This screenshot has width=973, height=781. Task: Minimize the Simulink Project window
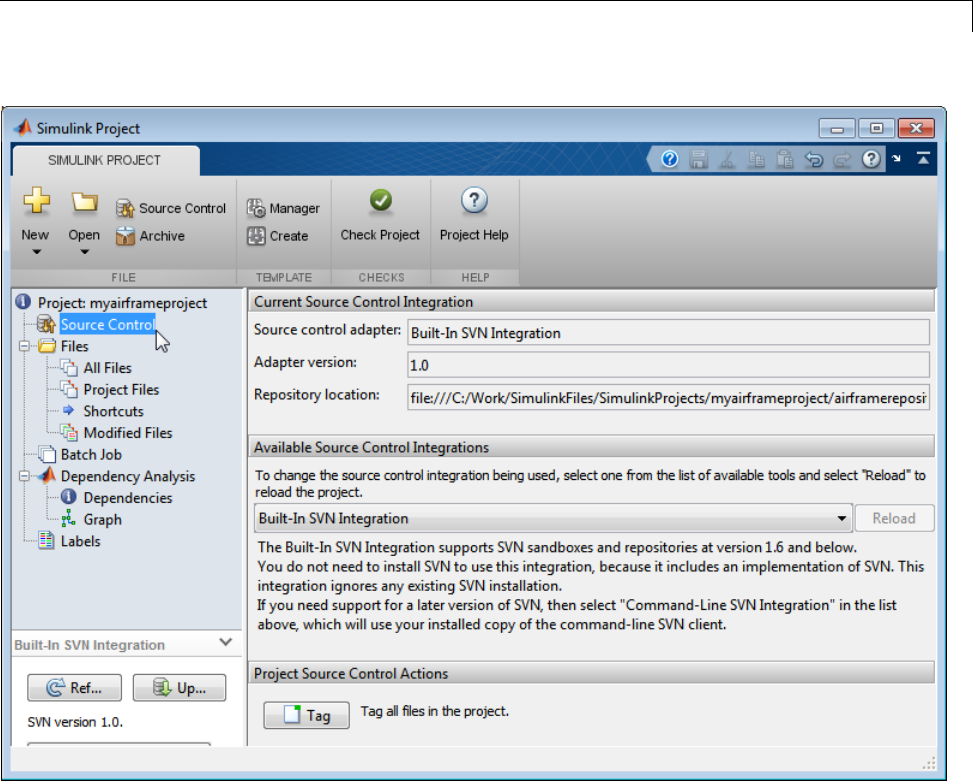(x=837, y=128)
